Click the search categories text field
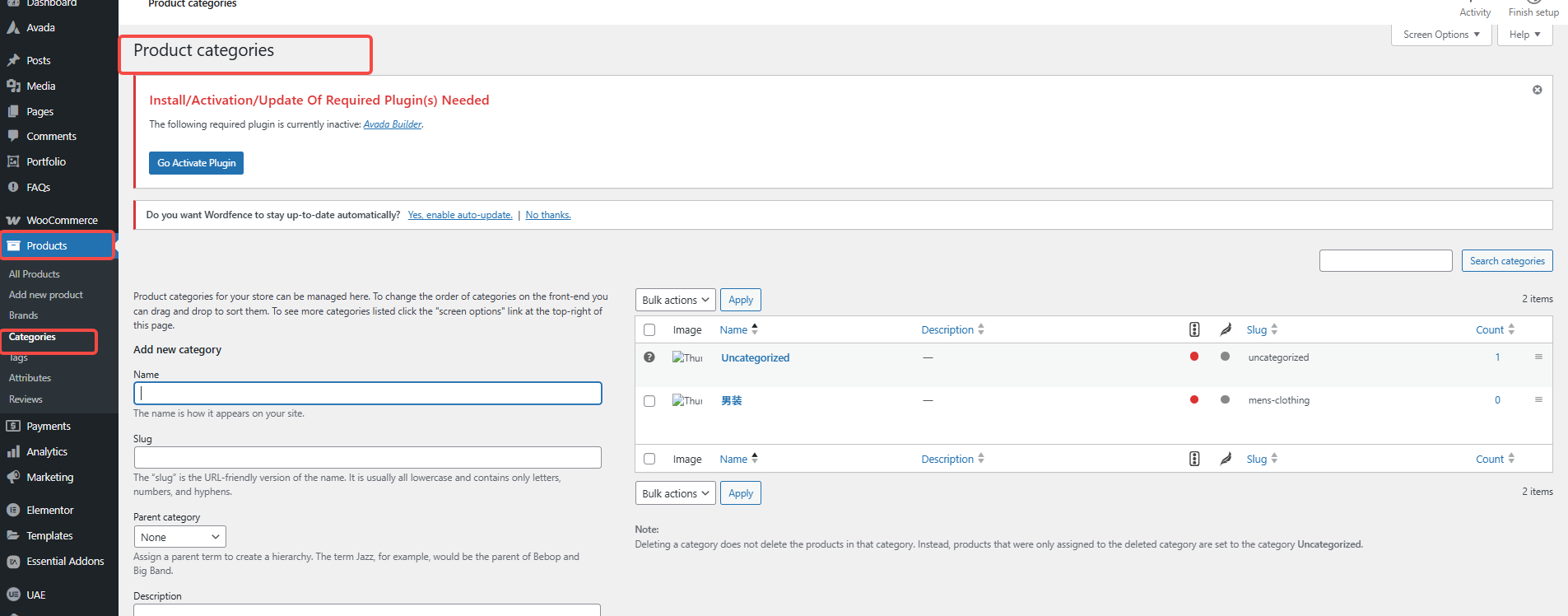 click(x=1385, y=261)
